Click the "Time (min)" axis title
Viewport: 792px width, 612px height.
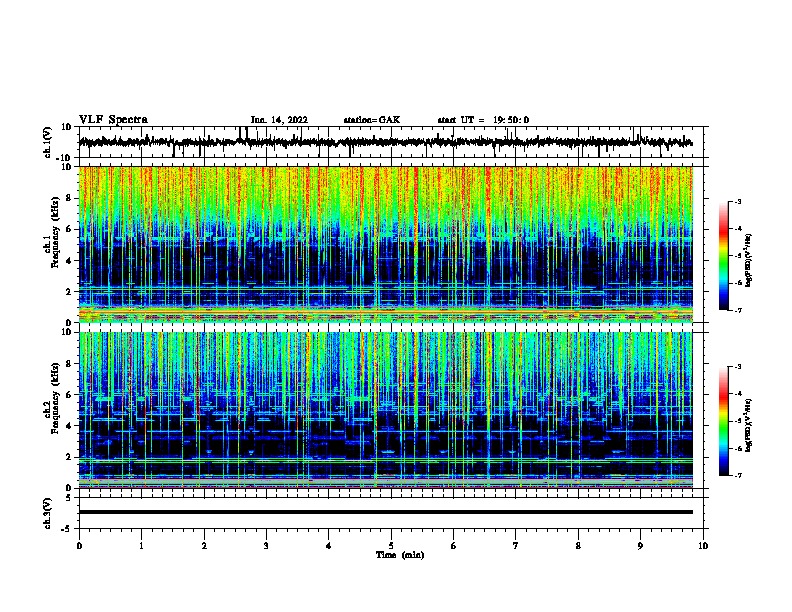[400, 555]
